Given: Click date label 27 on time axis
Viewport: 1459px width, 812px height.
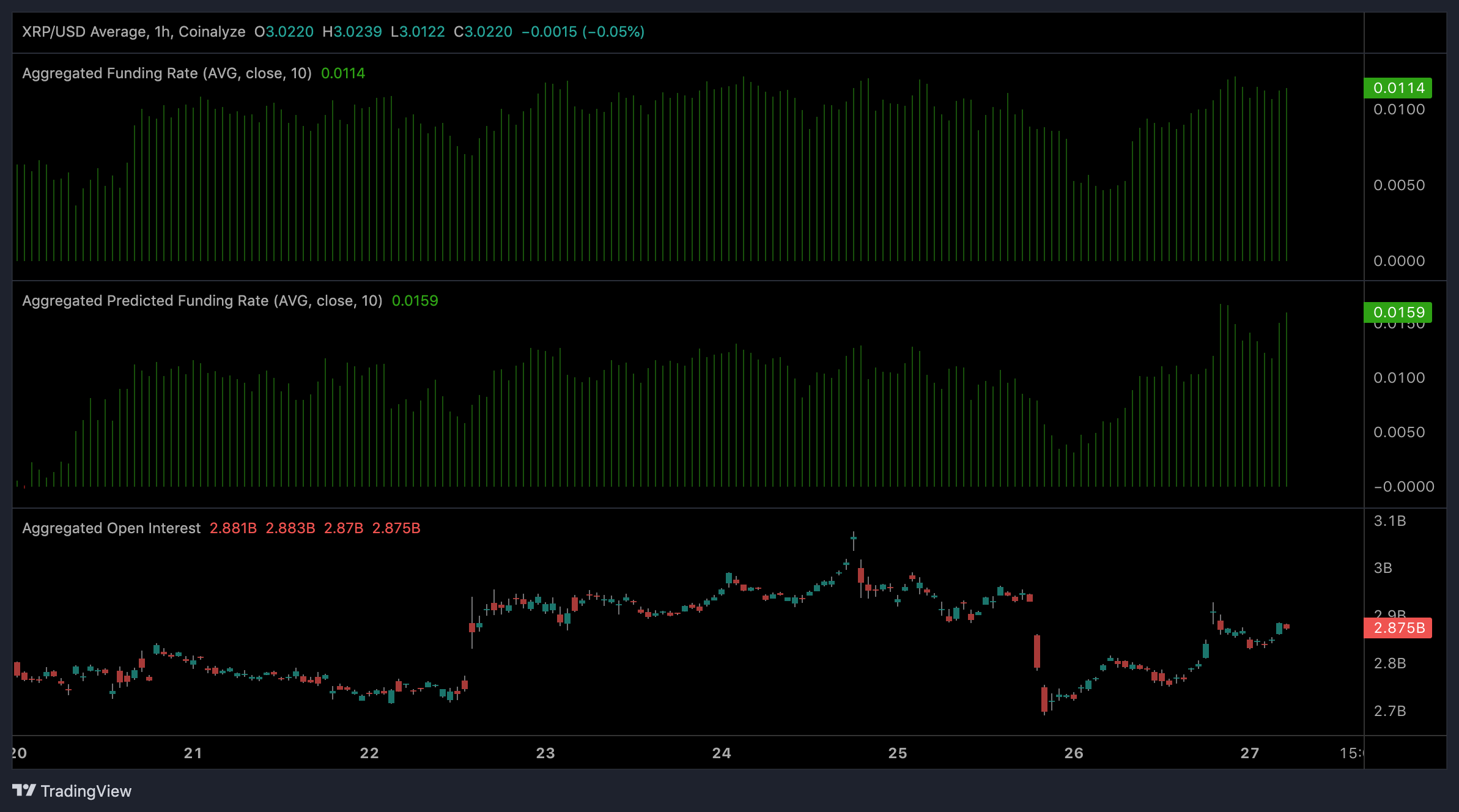Looking at the screenshot, I should pyautogui.click(x=1250, y=753).
